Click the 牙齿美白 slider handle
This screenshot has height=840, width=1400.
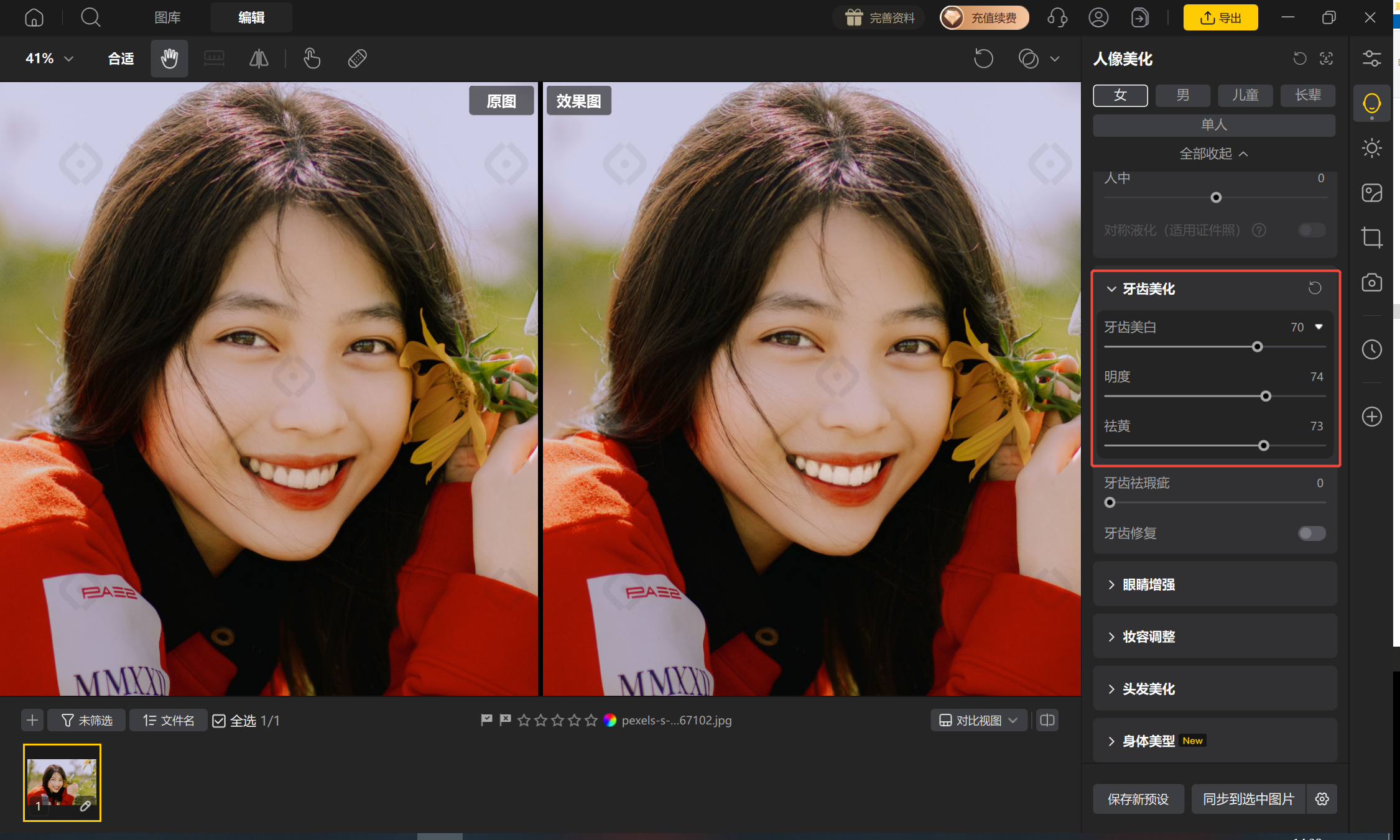pos(1257,347)
